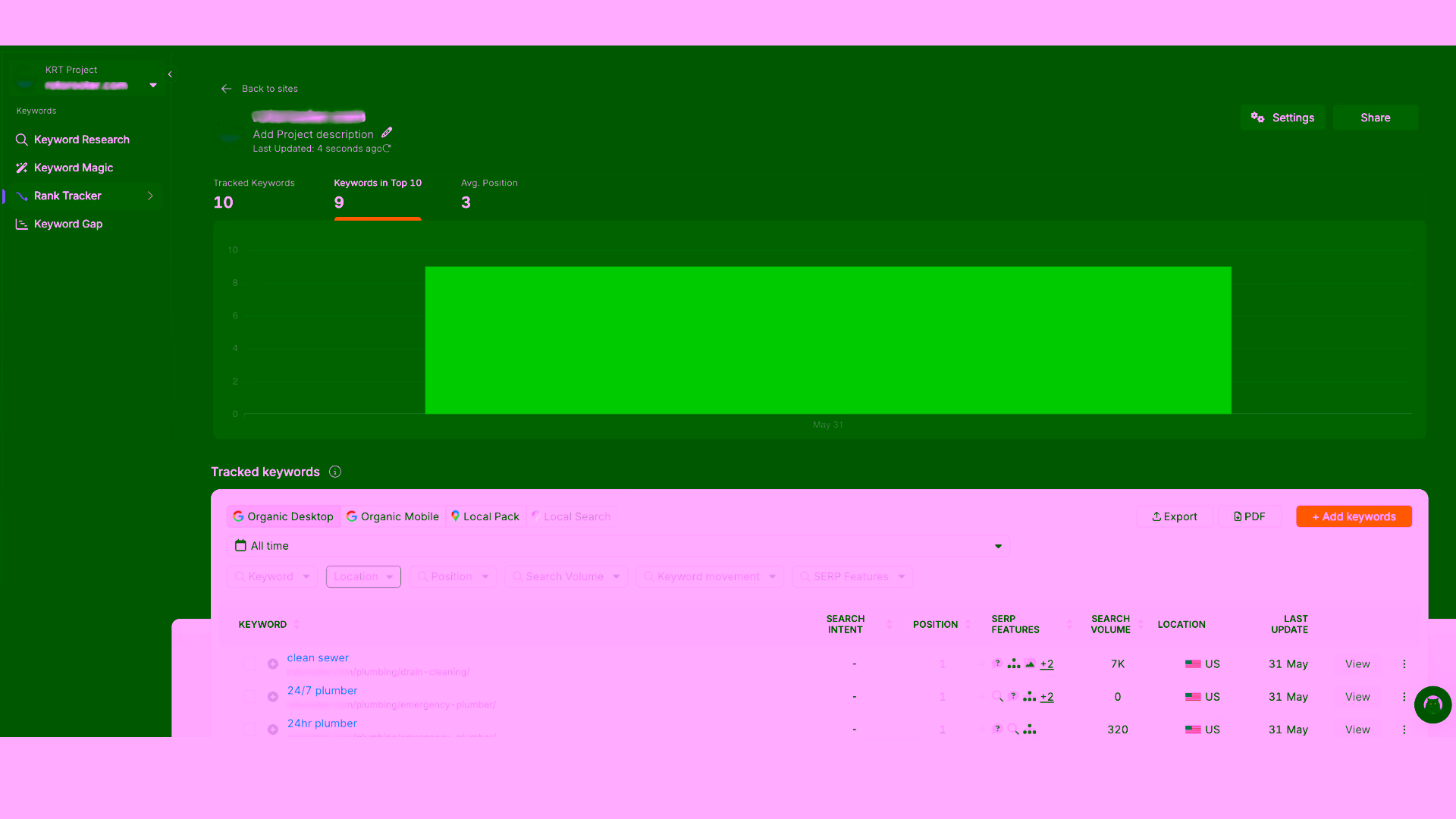This screenshot has height=819, width=1456.
Task: Refresh the Last Updated data
Action: click(388, 148)
